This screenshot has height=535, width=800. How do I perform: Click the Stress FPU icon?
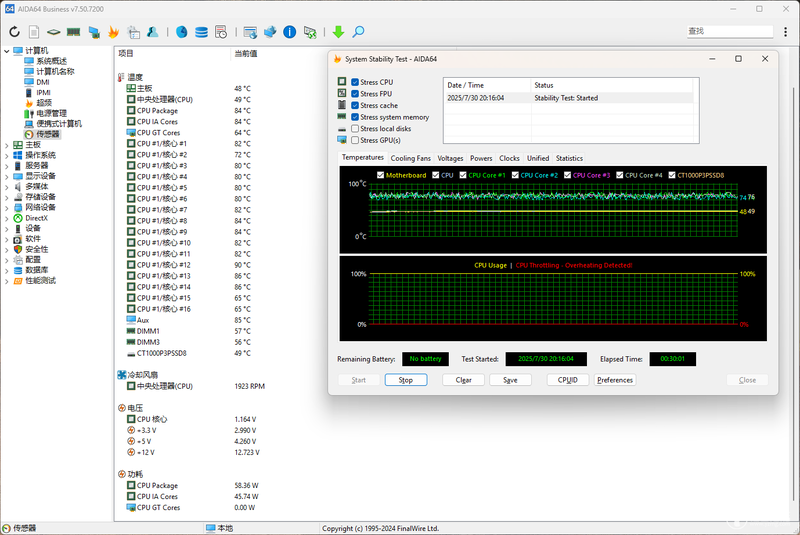coord(342,93)
